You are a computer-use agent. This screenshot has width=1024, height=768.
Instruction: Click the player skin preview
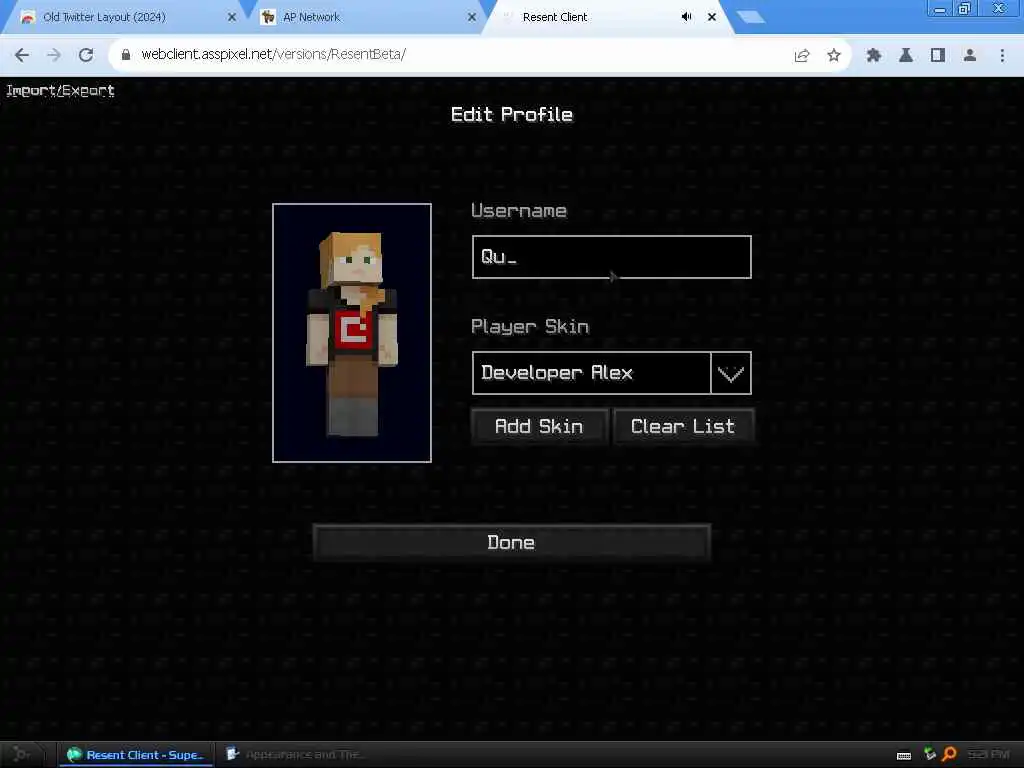352,332
